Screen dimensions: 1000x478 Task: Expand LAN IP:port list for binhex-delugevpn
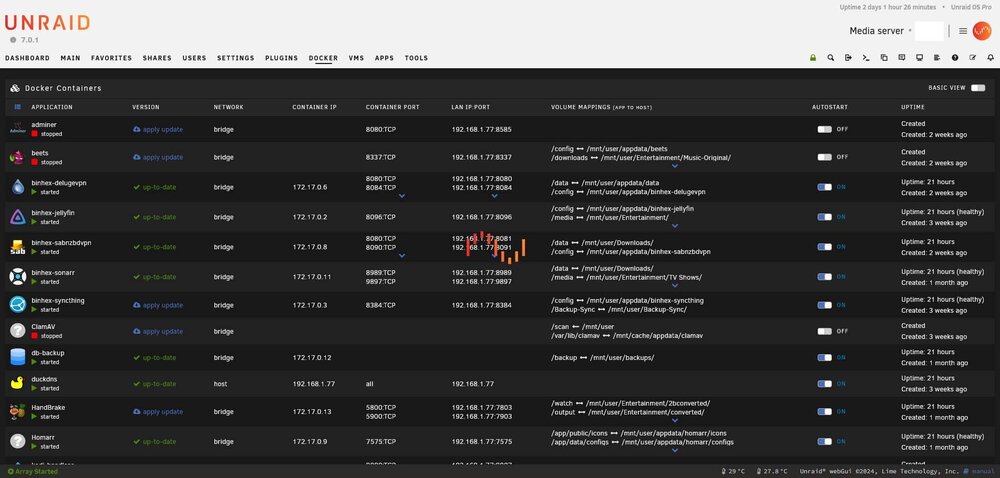(x=494, y=196)
